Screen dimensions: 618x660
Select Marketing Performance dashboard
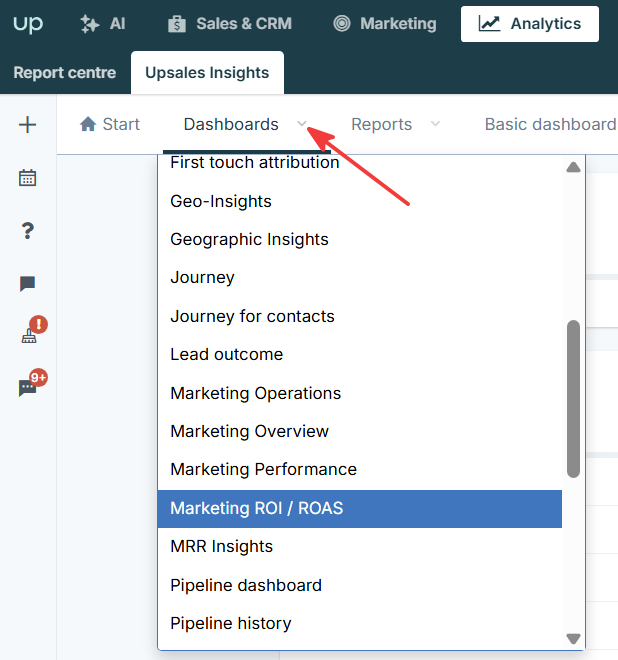360,469
